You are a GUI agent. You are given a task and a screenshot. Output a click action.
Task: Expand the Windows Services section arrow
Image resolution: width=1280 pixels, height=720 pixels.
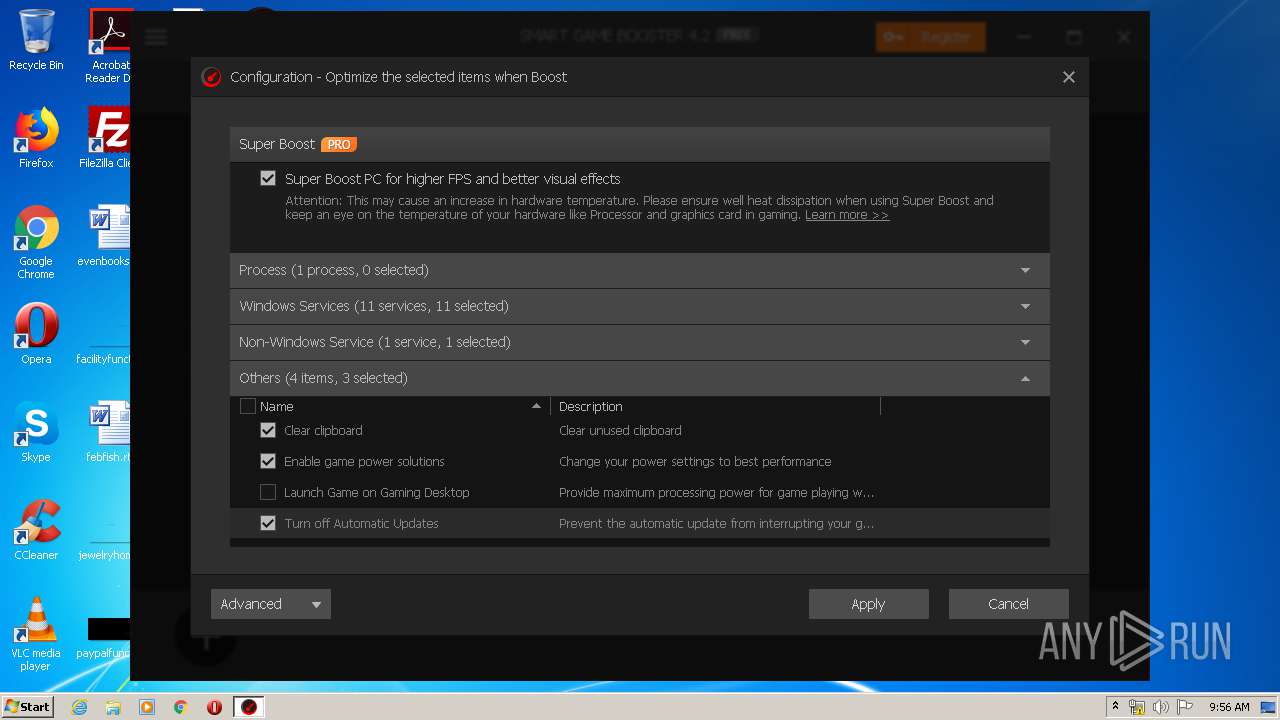tap(1025, 307)
